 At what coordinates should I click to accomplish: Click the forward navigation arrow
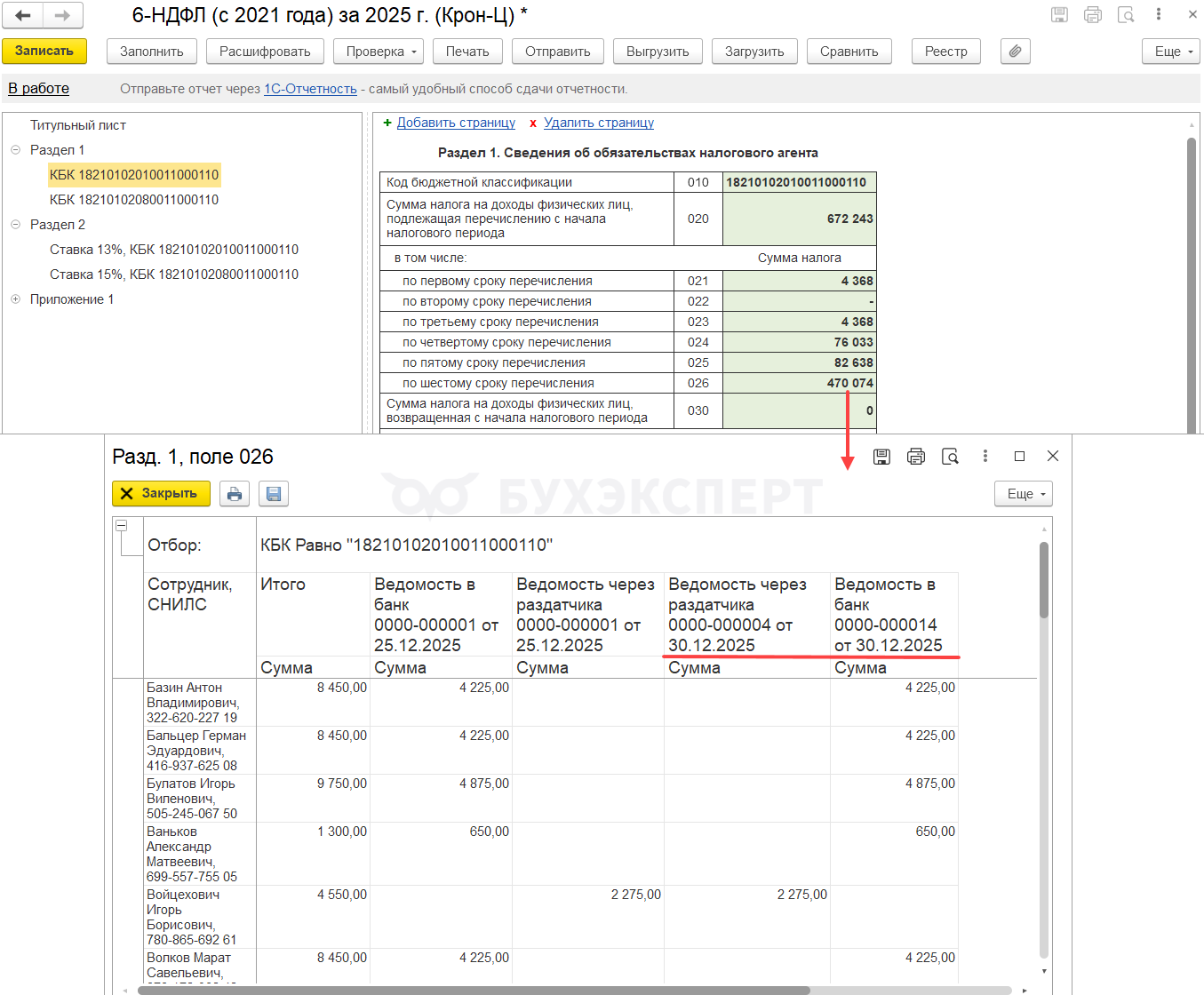[x=62, y=15]
